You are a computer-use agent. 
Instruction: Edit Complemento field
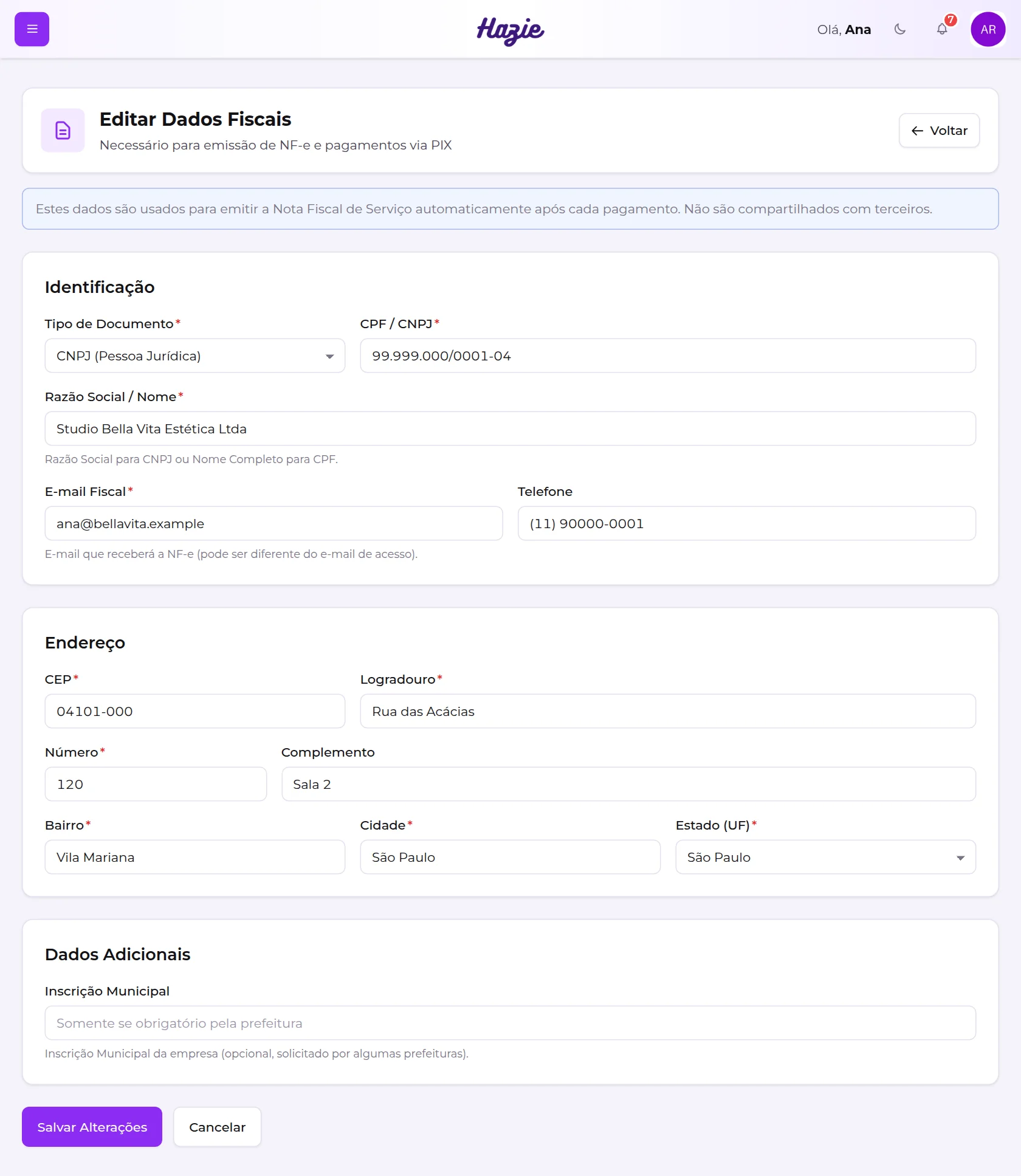[628, 784]
